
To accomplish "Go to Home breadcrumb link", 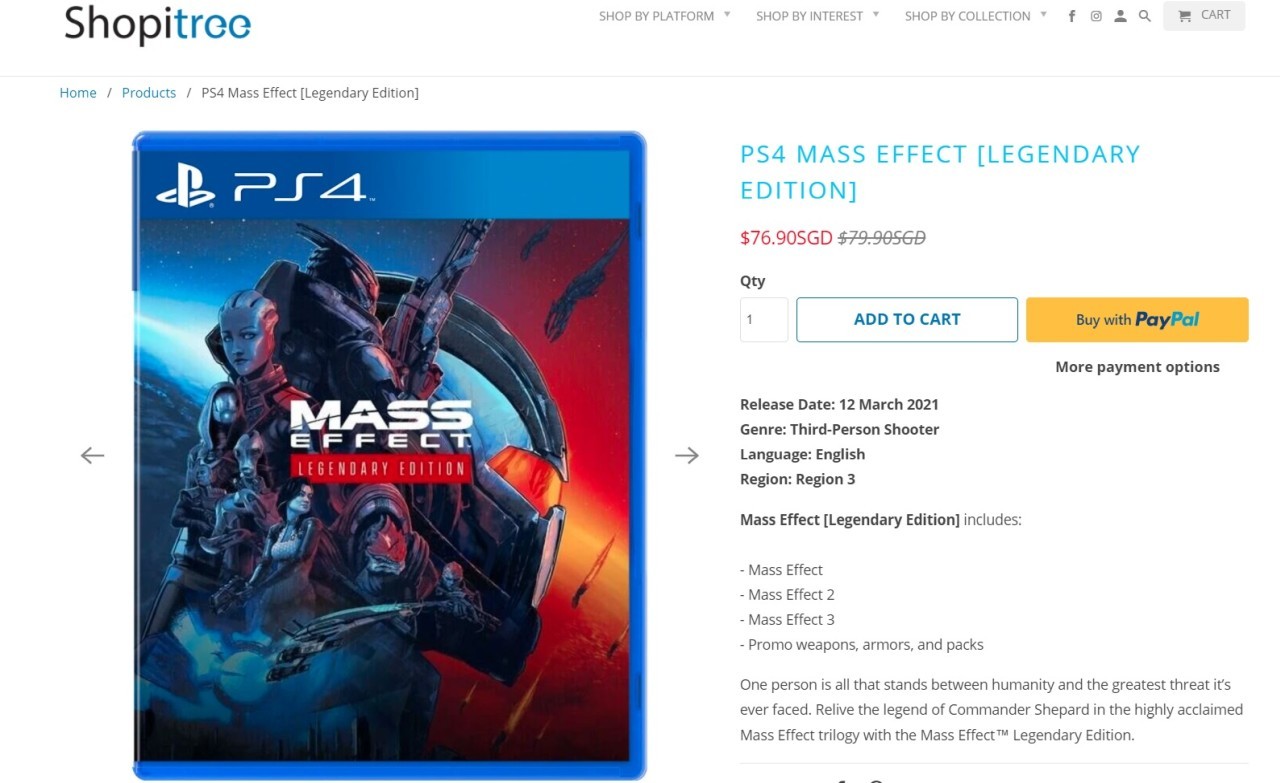I will [78, 93].
